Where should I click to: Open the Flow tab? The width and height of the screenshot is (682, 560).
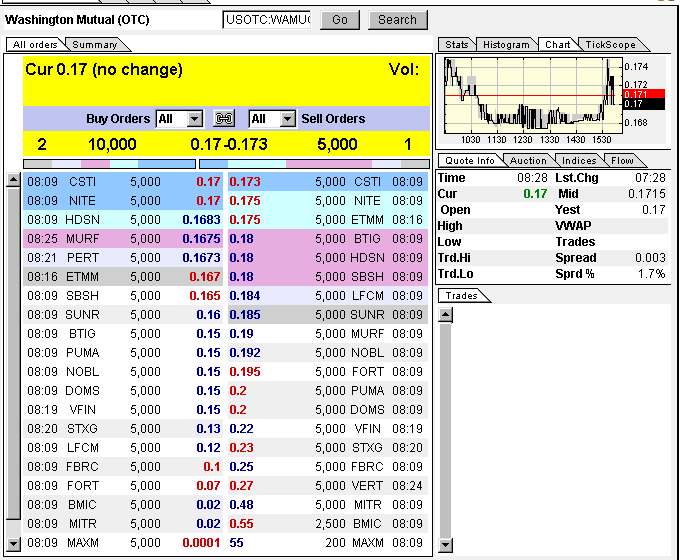pyautogui.click(x=622, y=161)
